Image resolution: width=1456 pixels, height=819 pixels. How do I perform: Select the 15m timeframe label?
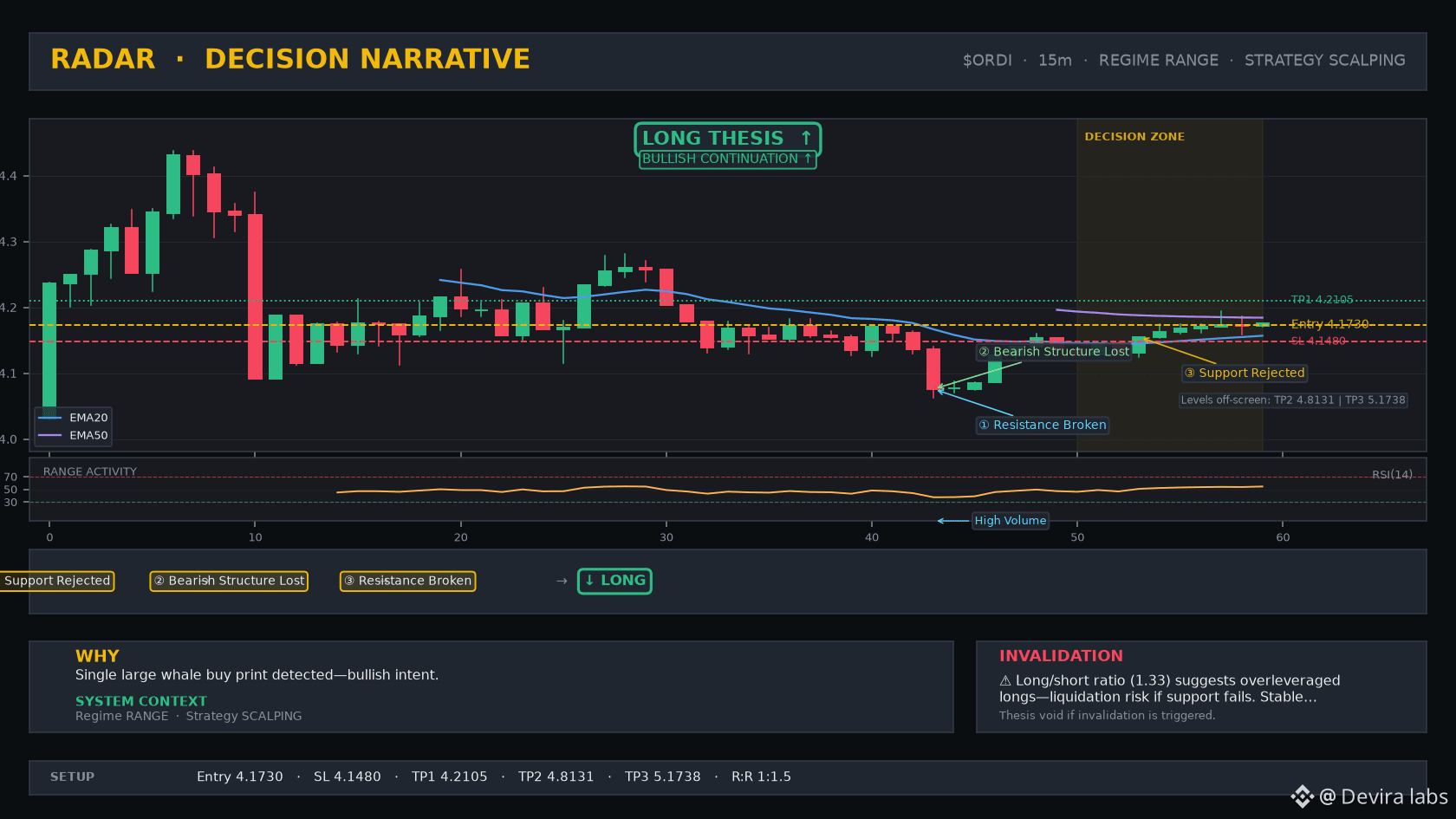[x=1055, y=61]
